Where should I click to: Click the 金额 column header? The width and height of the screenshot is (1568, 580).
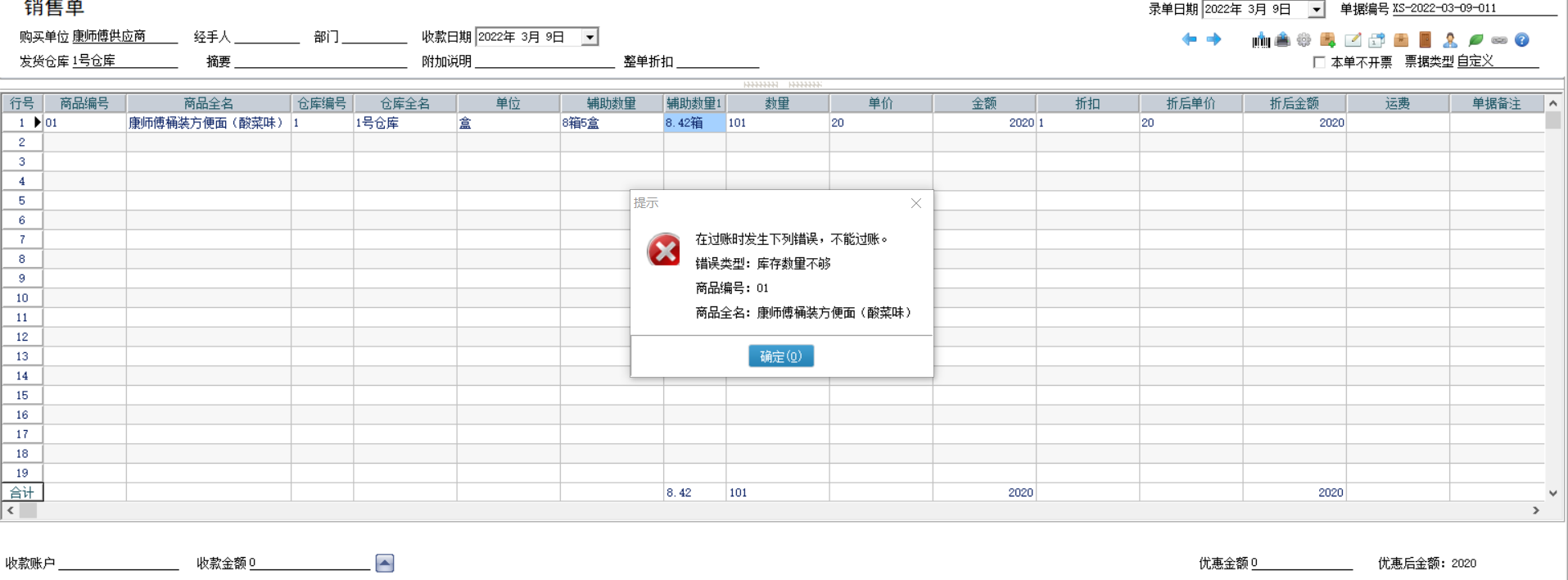tap(984, 103)
